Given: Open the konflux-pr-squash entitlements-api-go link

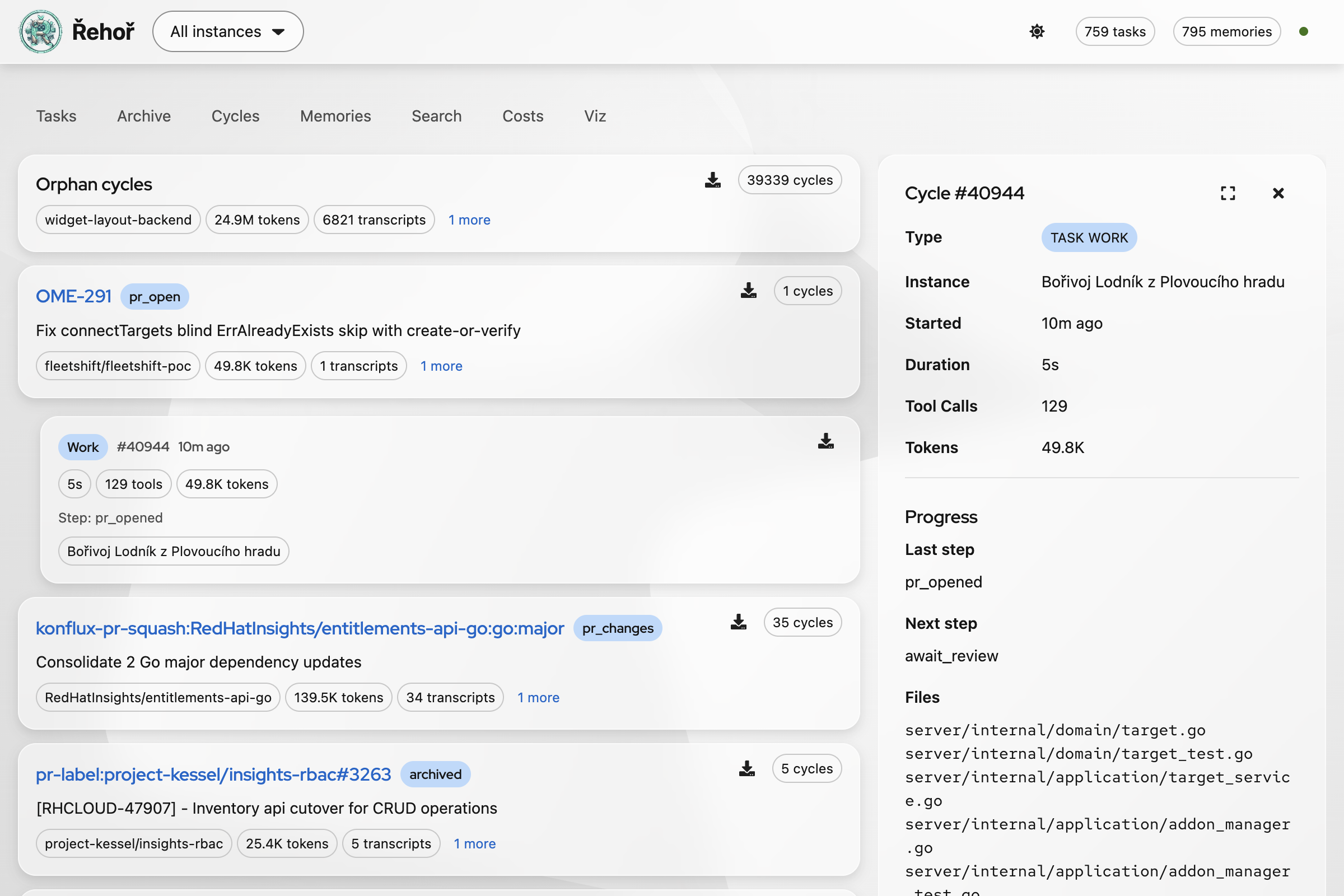Looking at the screenshot, I should tap(300, 628).
